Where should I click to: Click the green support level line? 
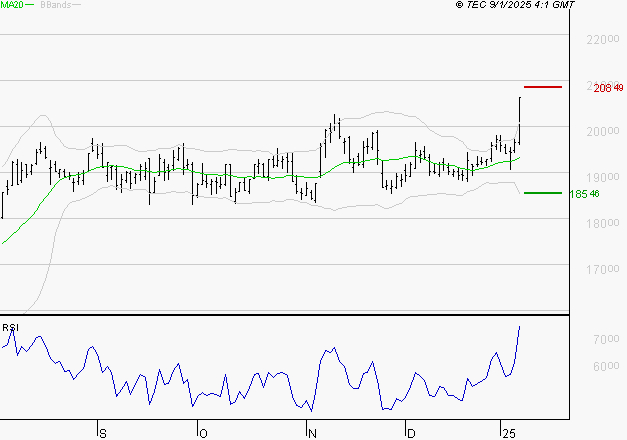tap(543, 193)
